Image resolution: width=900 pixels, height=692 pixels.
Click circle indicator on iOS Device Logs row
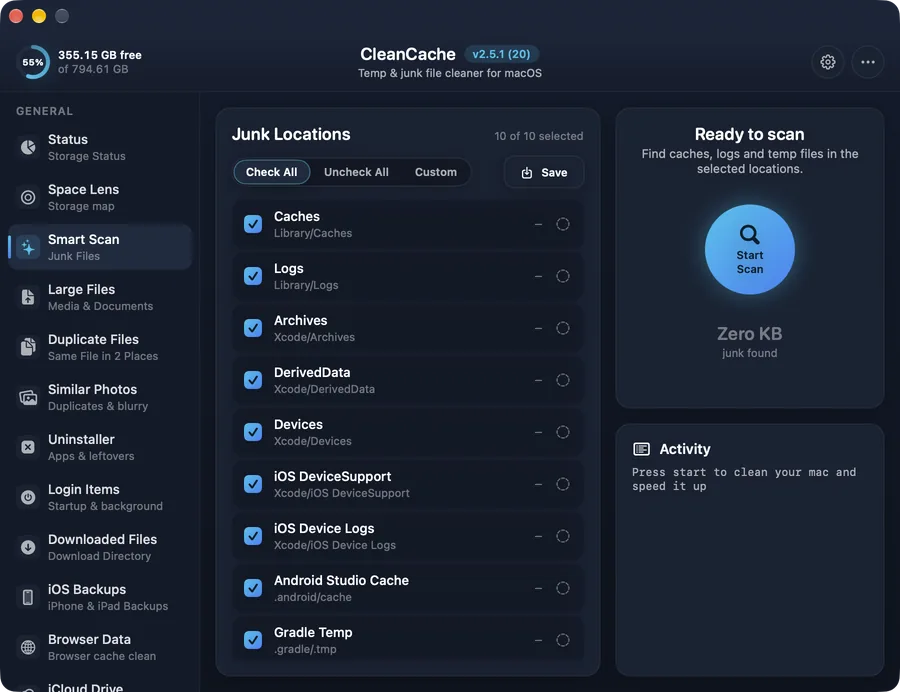pos(562,536)
